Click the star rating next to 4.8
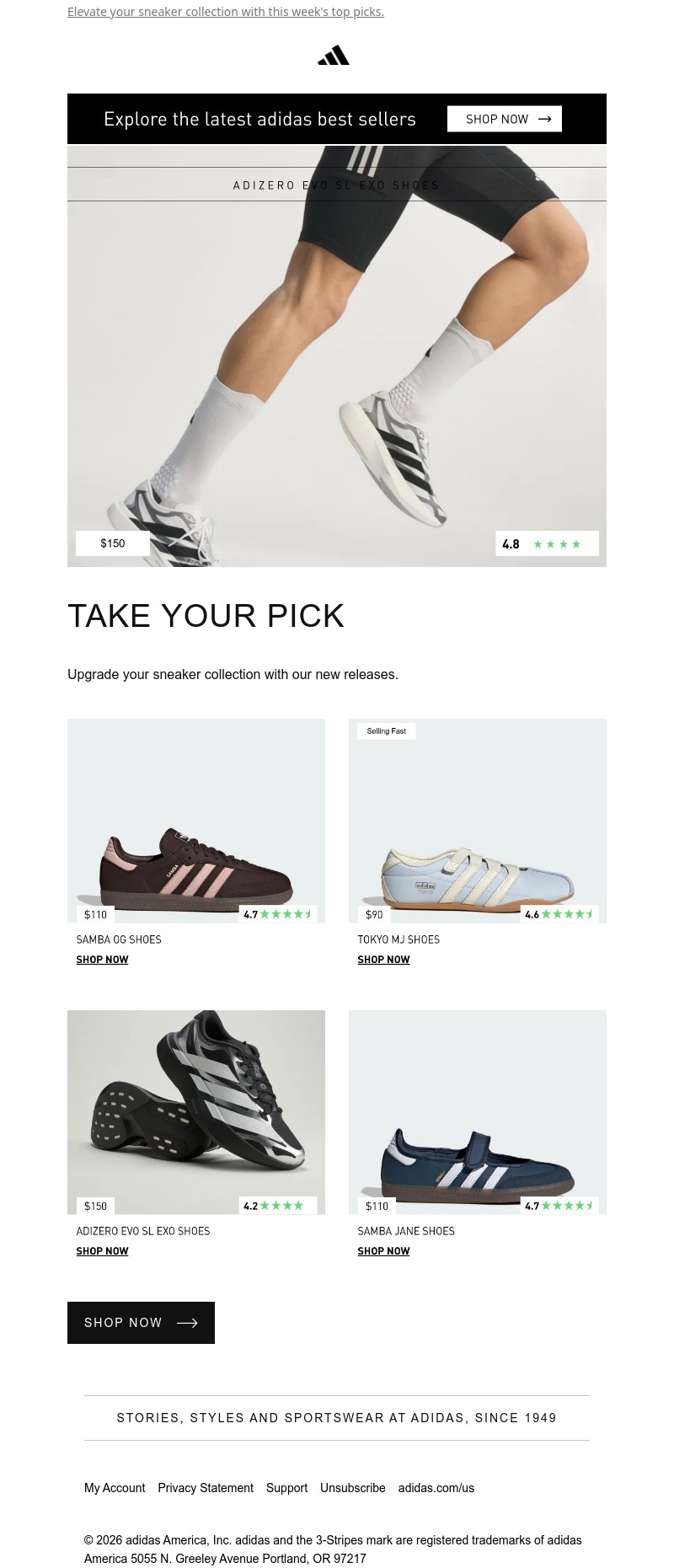 (556, 543)
